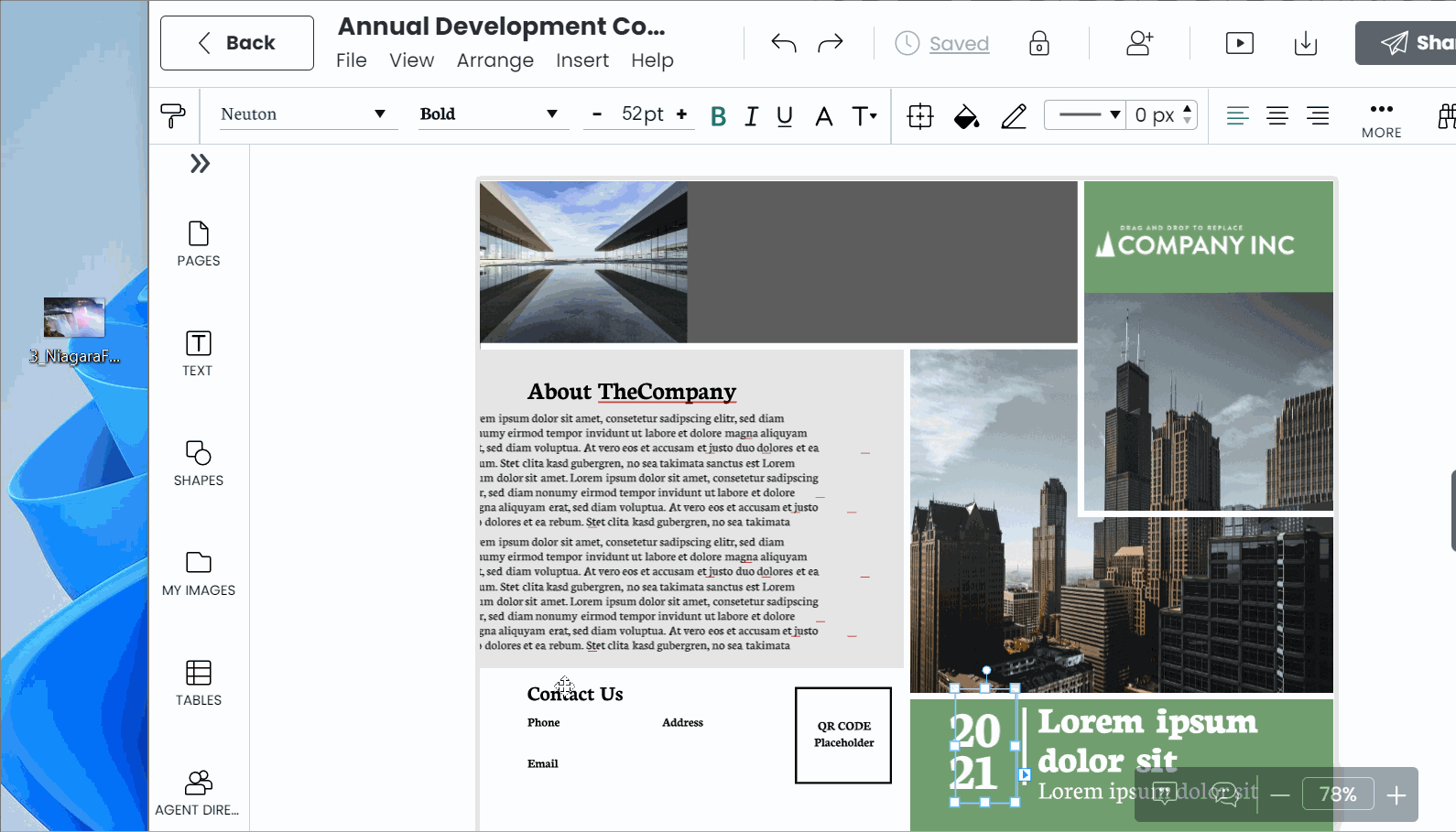Decrease font size with minus button
The width and height of the screenshot is (1456, 832).
[x=597, y=114]
